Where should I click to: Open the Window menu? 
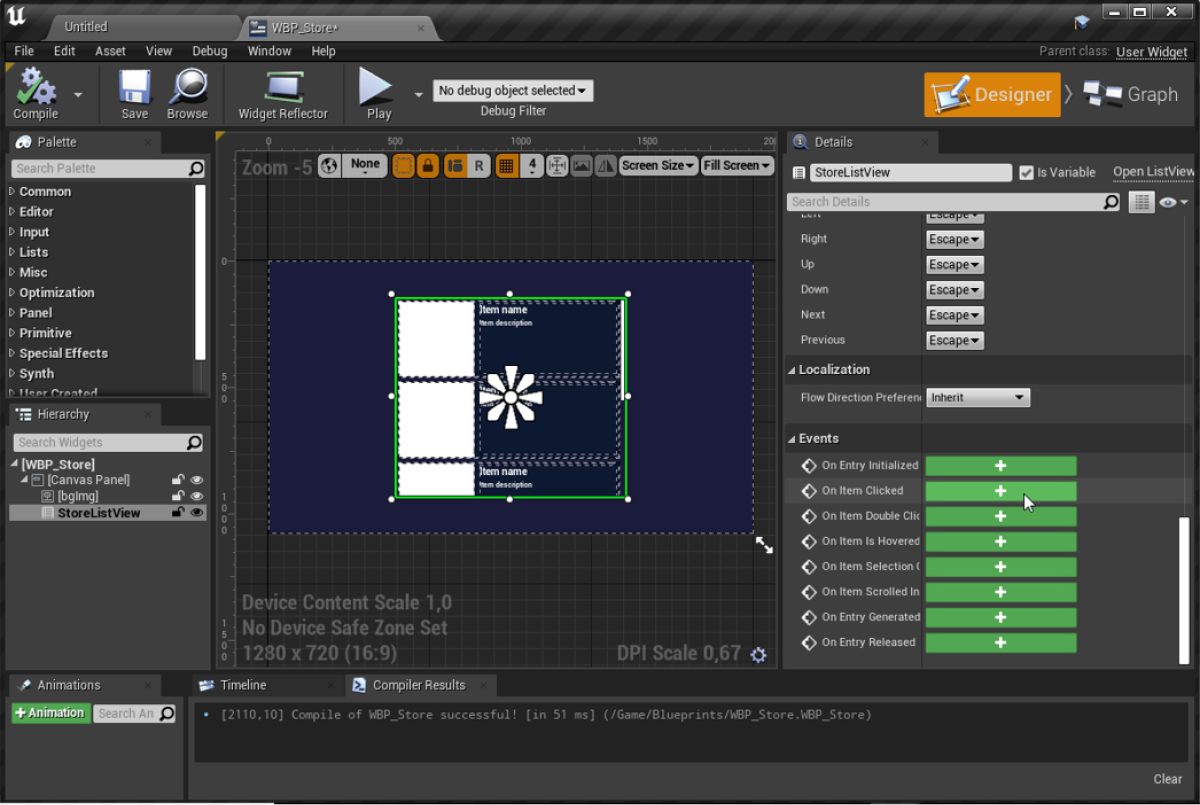pyautogui.click(x=269, y=51)
